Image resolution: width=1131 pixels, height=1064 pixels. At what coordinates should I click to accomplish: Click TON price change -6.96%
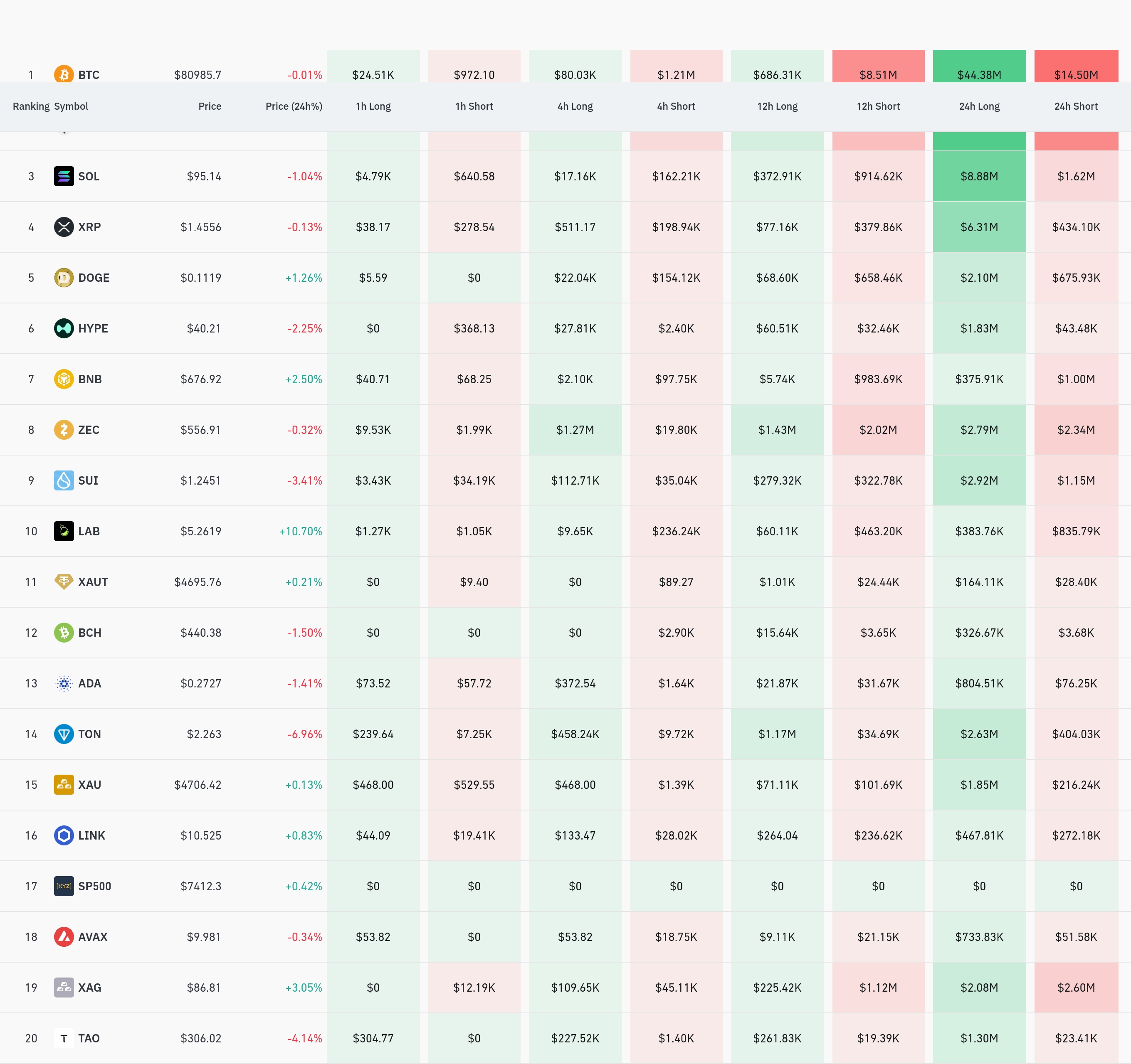pos(305,734)
